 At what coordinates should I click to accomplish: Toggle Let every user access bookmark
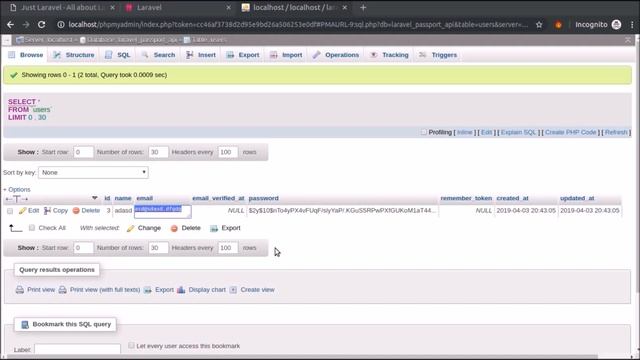tap(131, 346)
